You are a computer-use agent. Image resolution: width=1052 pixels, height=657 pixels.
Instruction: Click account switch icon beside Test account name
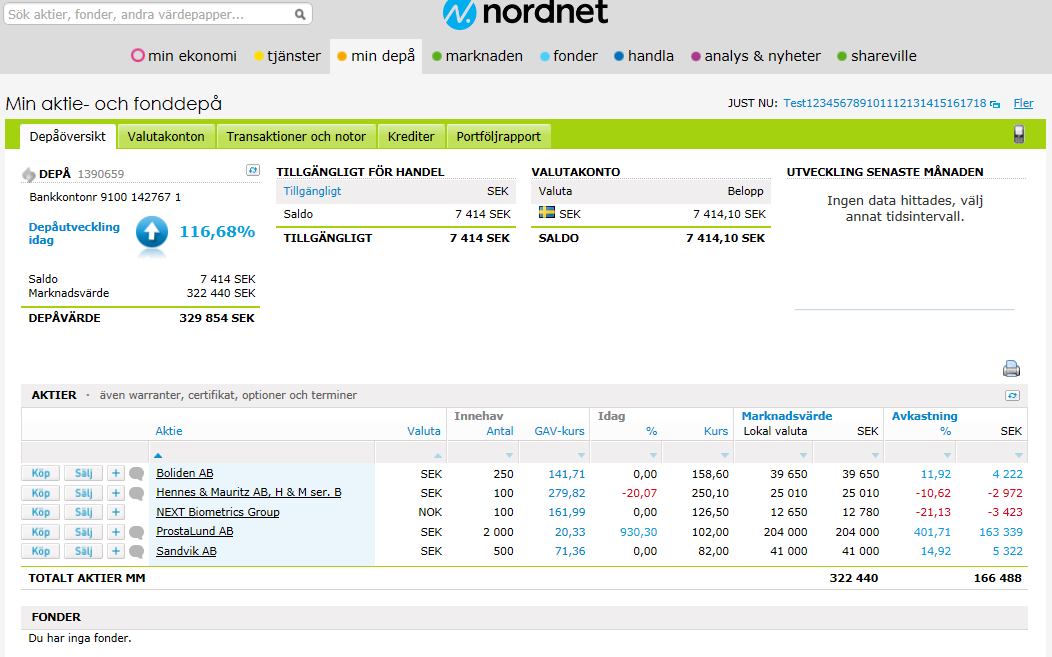pyautogui.click(x=995, y=104)
